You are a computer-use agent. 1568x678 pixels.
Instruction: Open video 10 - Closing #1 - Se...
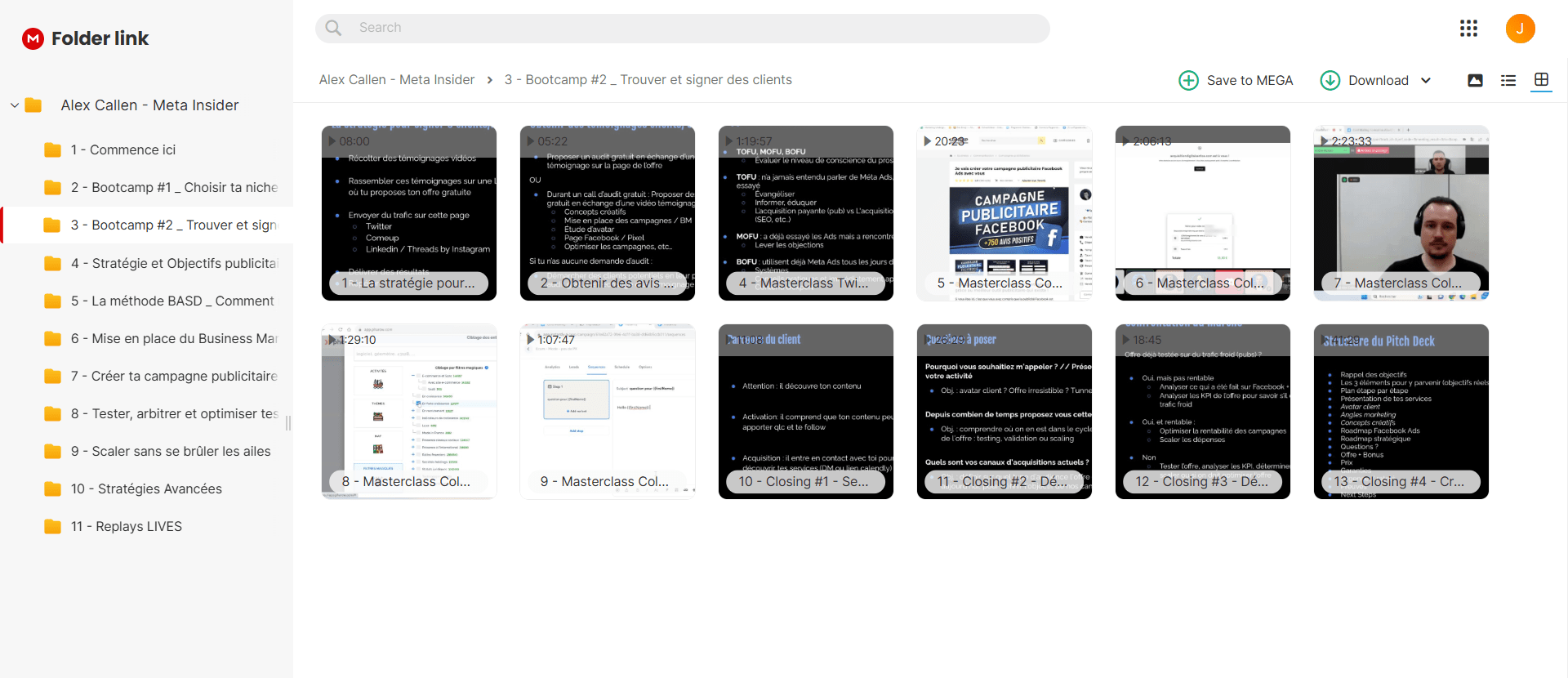[806, 412]
